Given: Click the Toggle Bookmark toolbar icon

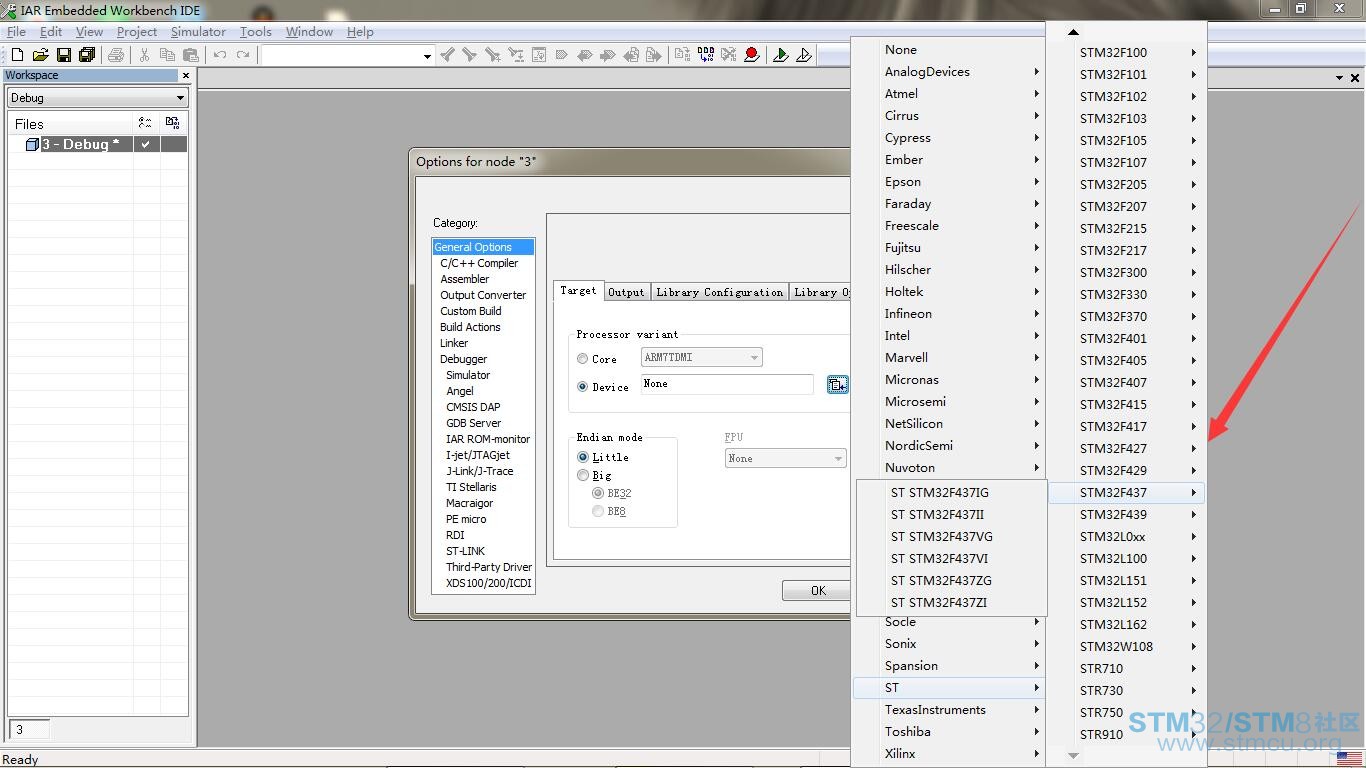Looking at the screenshot, I should 562,55.
